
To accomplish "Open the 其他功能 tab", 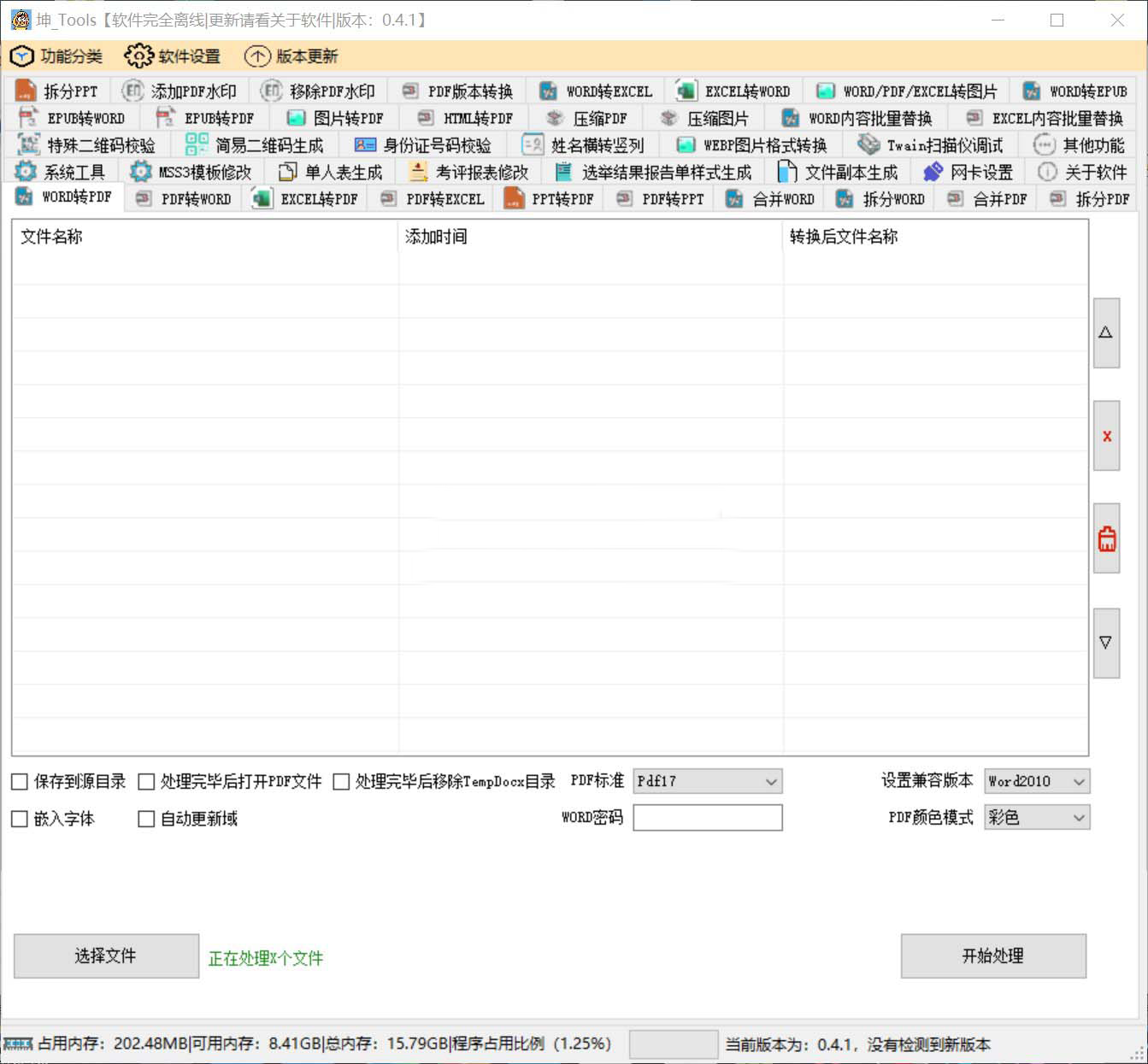I will 1079,145.
